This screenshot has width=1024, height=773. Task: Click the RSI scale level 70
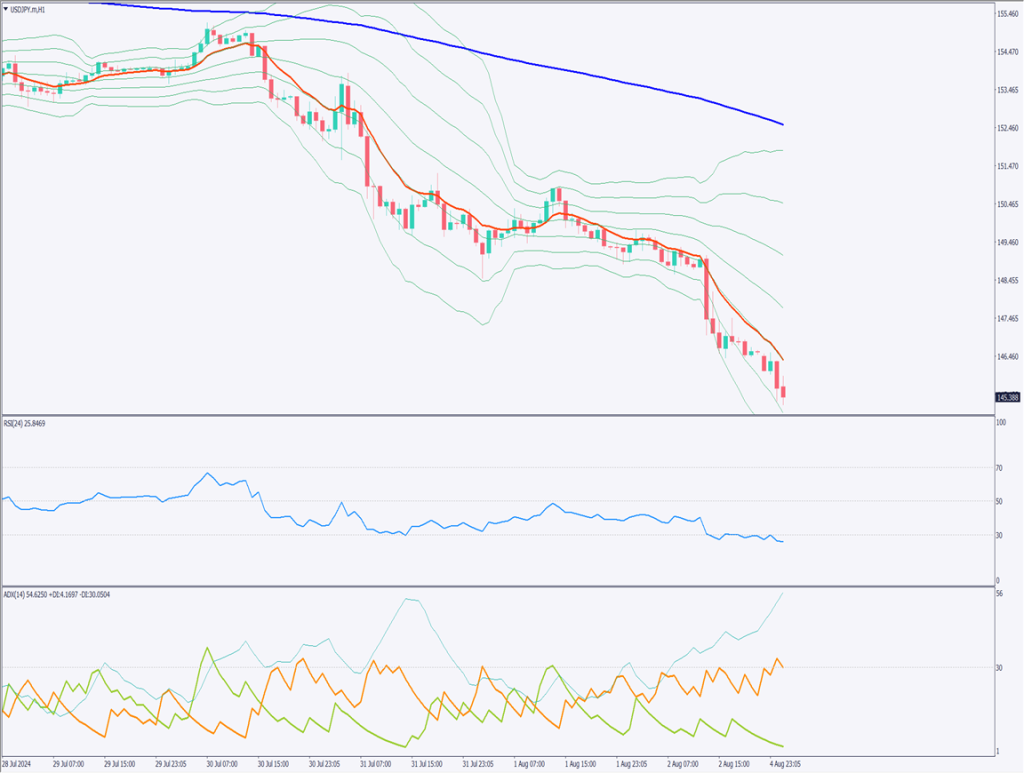coord(998,468)
